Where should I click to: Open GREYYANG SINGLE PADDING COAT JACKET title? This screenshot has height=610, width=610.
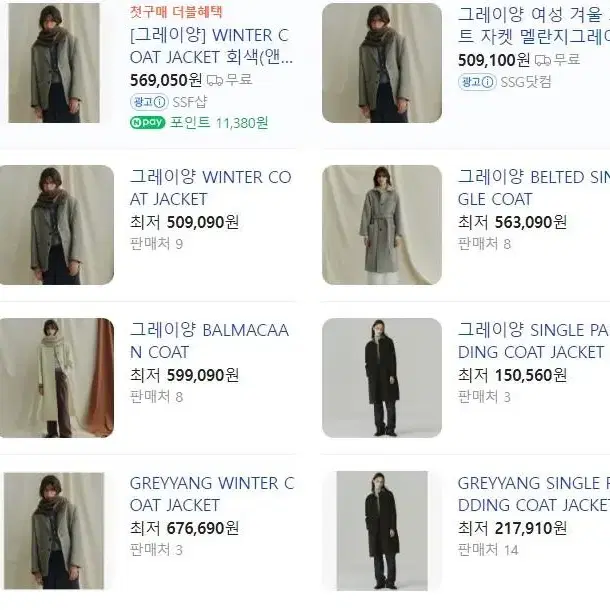534,494
